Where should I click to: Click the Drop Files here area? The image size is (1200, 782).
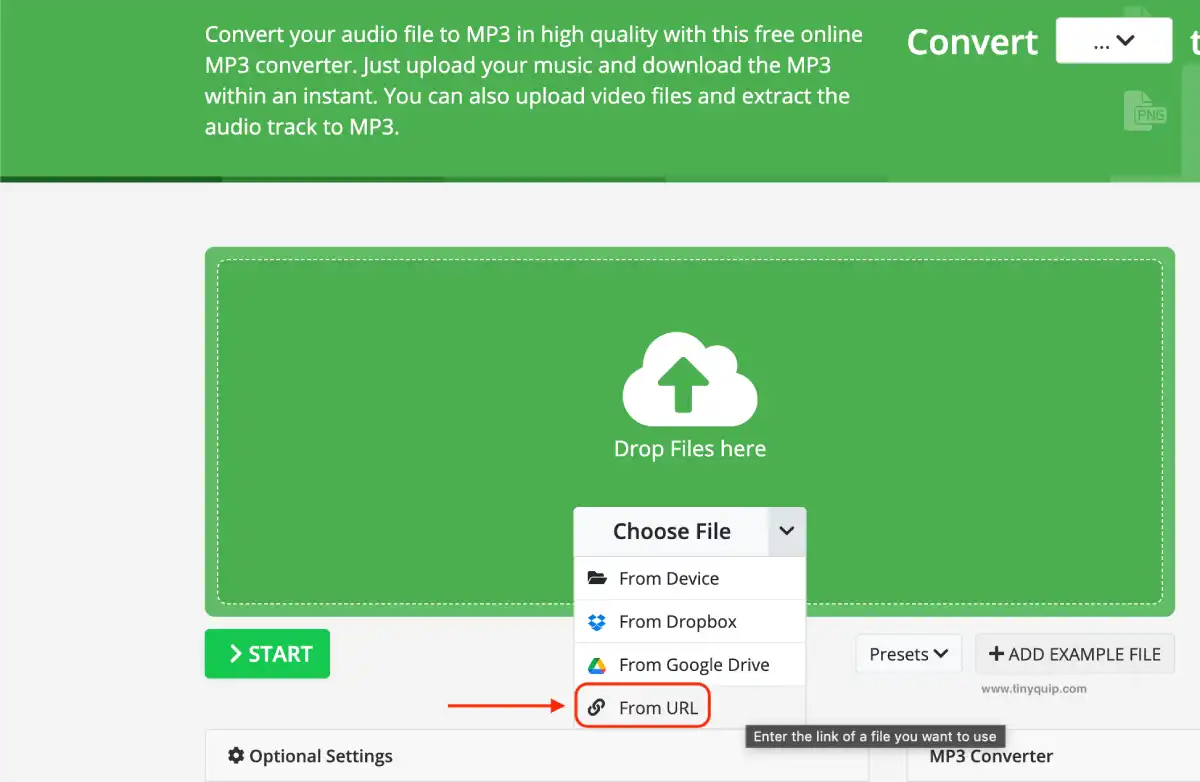click(689, 449)
